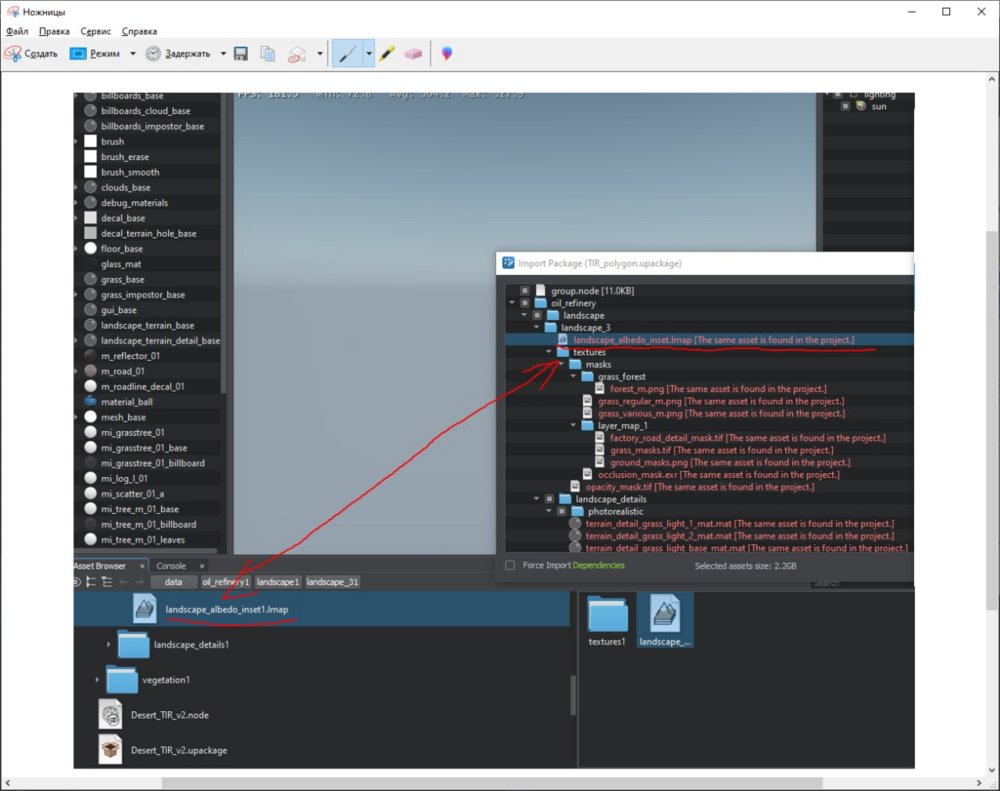This screenshot has width=1000, height=791.
Task: Expand the landscape_details1 folder arrow
Action: coord(108,645)
